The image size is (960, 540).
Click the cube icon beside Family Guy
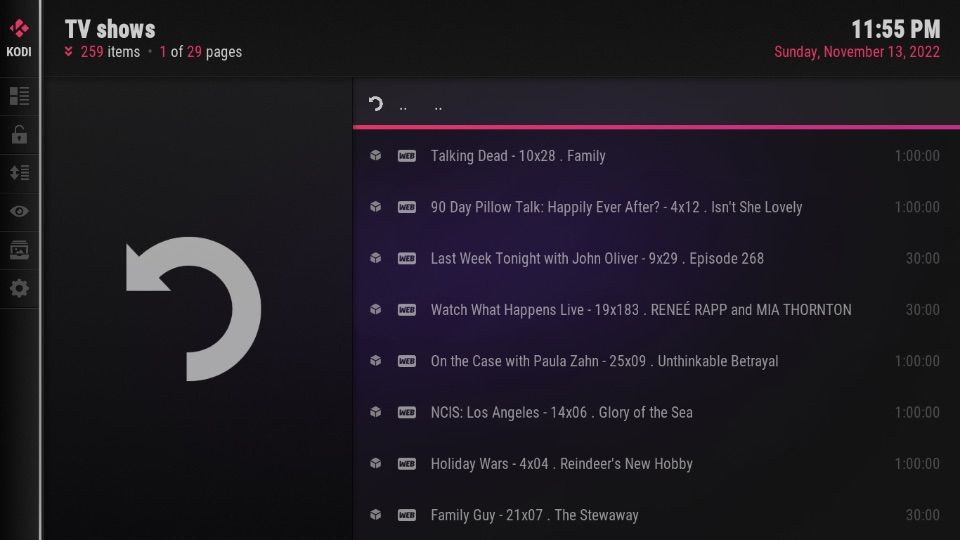pos(375,515)
